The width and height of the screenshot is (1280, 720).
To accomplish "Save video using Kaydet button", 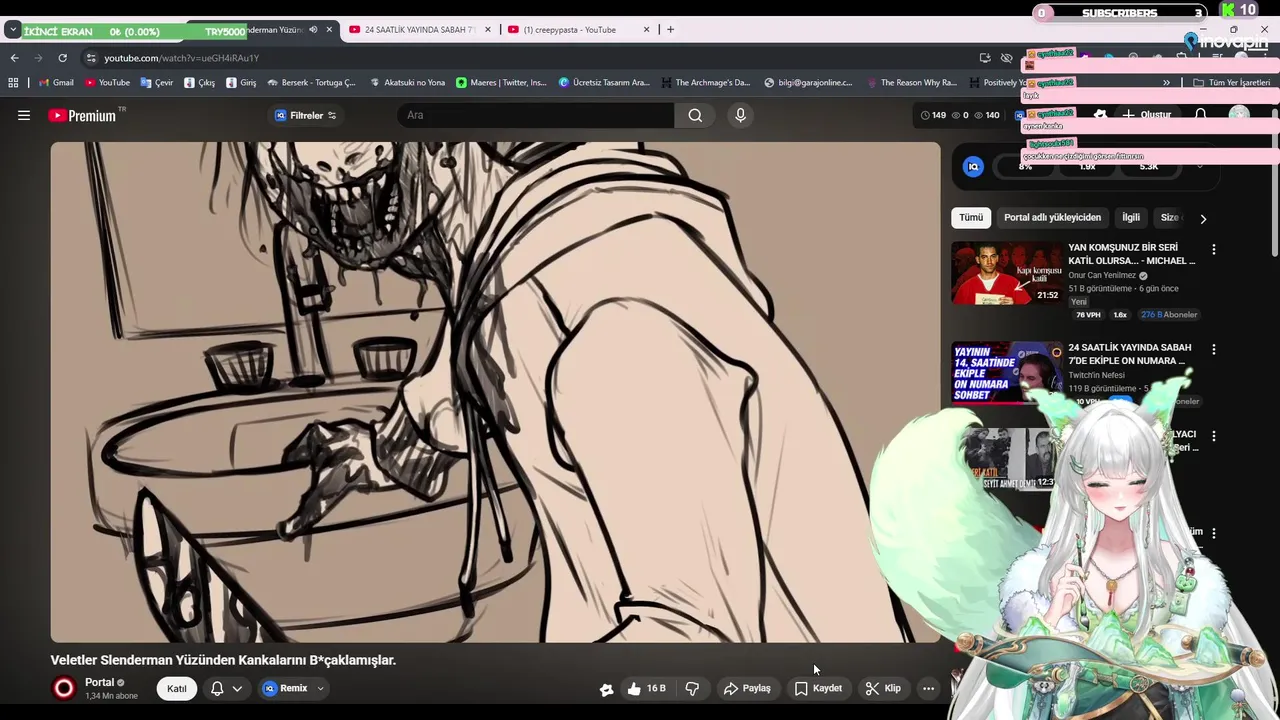I will [x=818, y=688].
